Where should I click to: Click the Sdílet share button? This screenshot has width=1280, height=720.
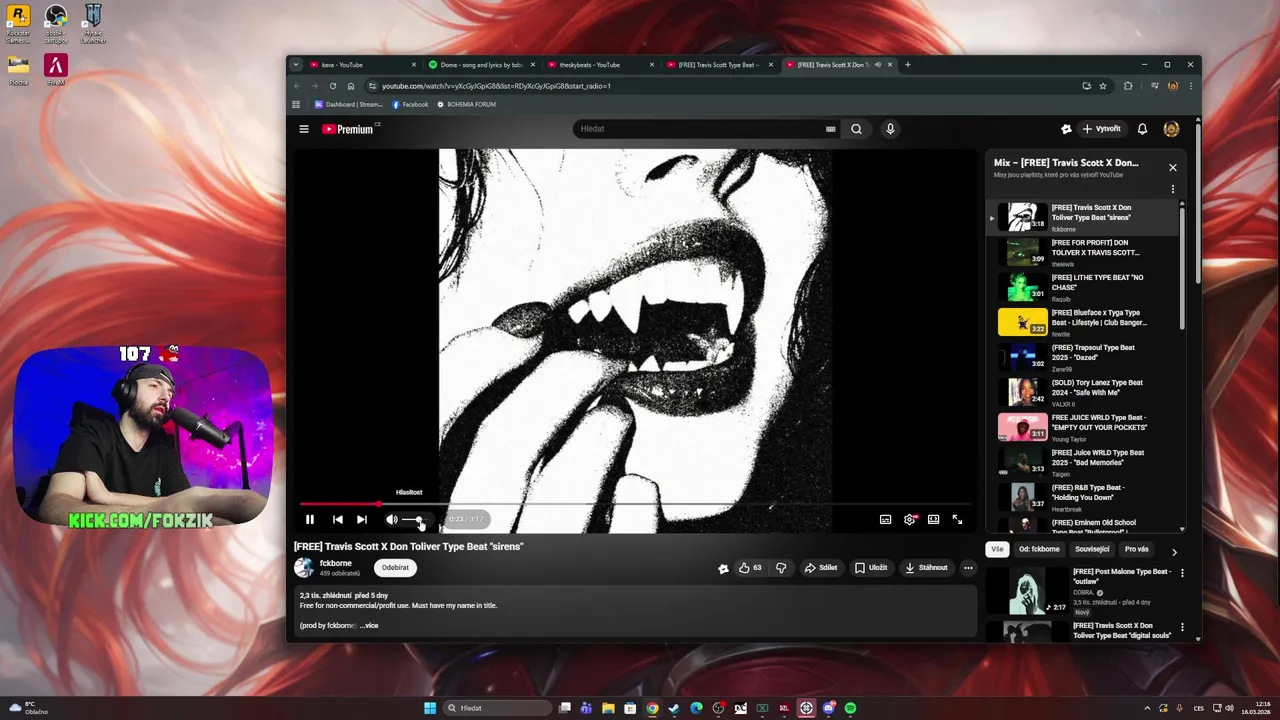point(821,568)
